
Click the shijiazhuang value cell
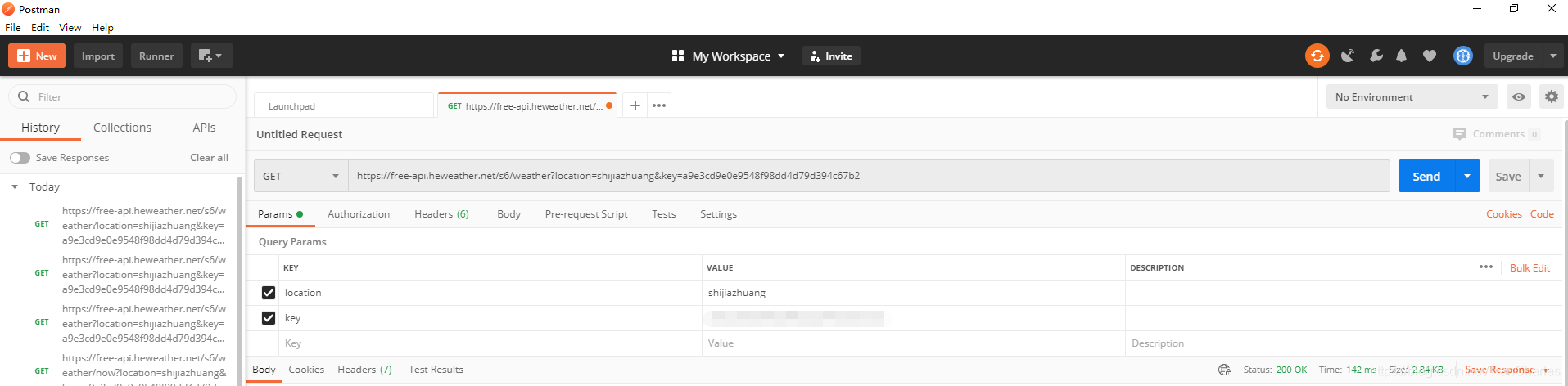point(913,293)
